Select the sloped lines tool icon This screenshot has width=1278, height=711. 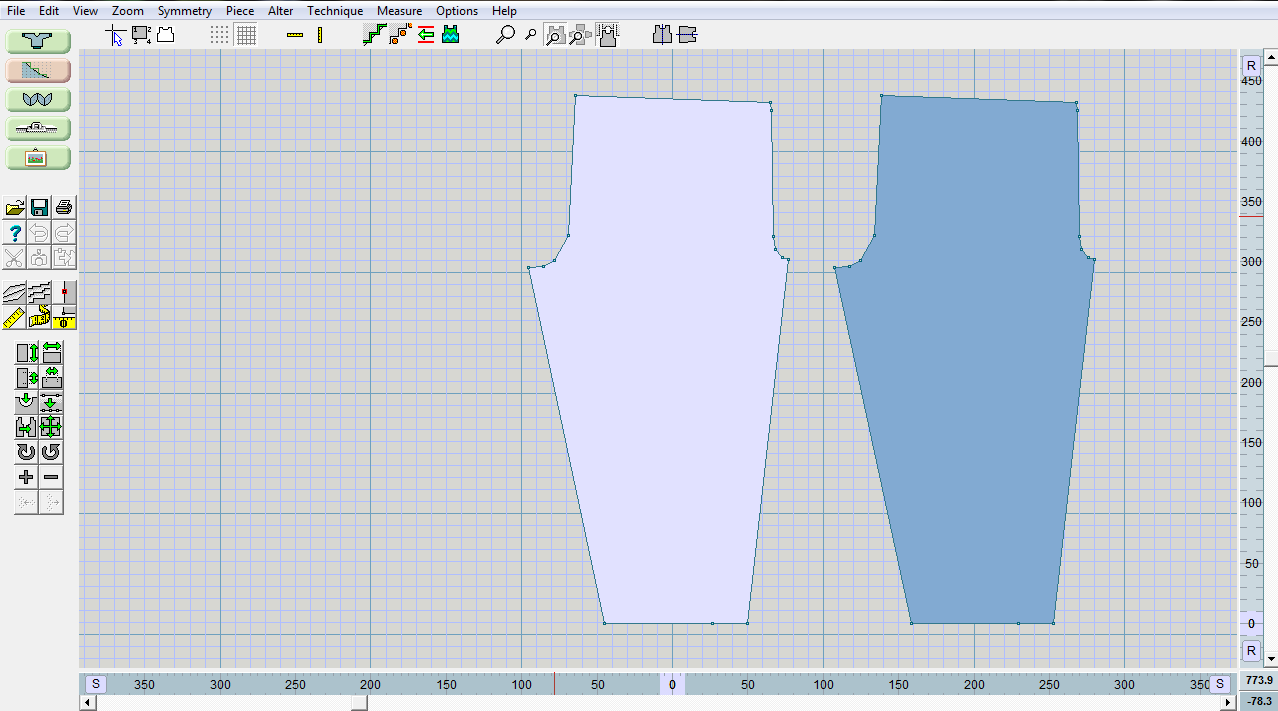click(x=15, y=292)
